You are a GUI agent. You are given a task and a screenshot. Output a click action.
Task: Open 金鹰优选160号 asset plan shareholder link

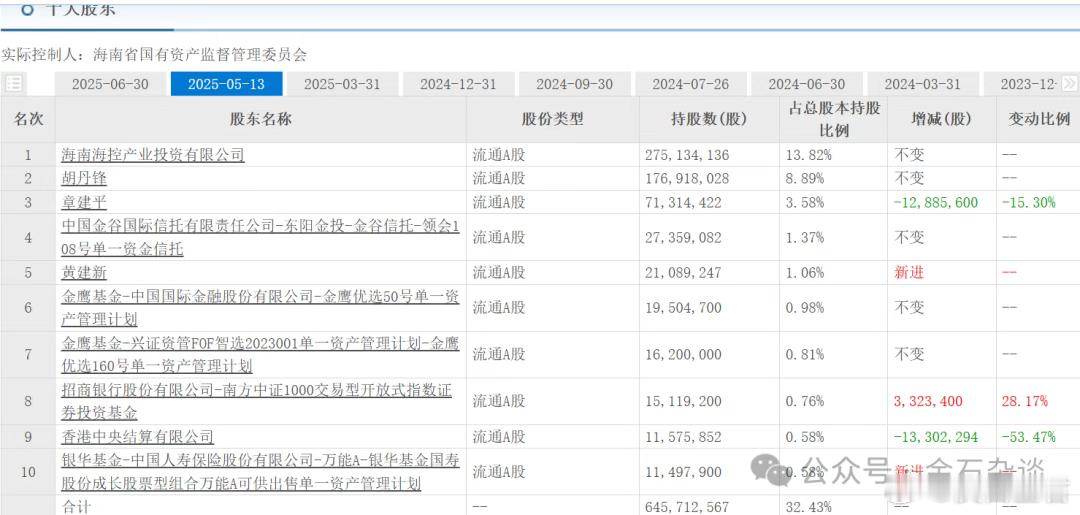tap(260, 355)
